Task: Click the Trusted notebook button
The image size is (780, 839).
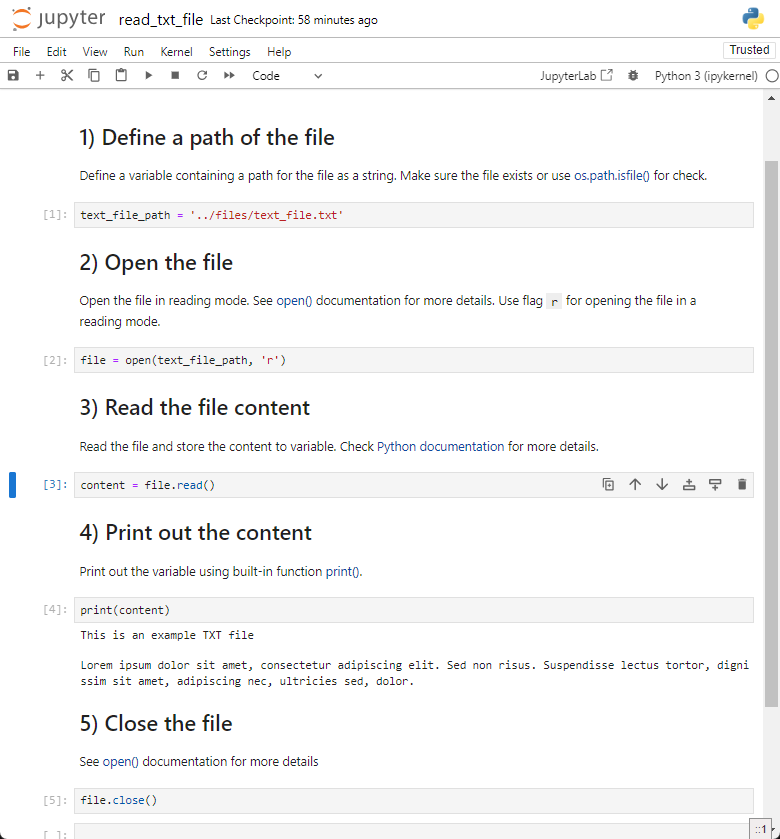Action: pyautogui.click(x=749, y=50)
